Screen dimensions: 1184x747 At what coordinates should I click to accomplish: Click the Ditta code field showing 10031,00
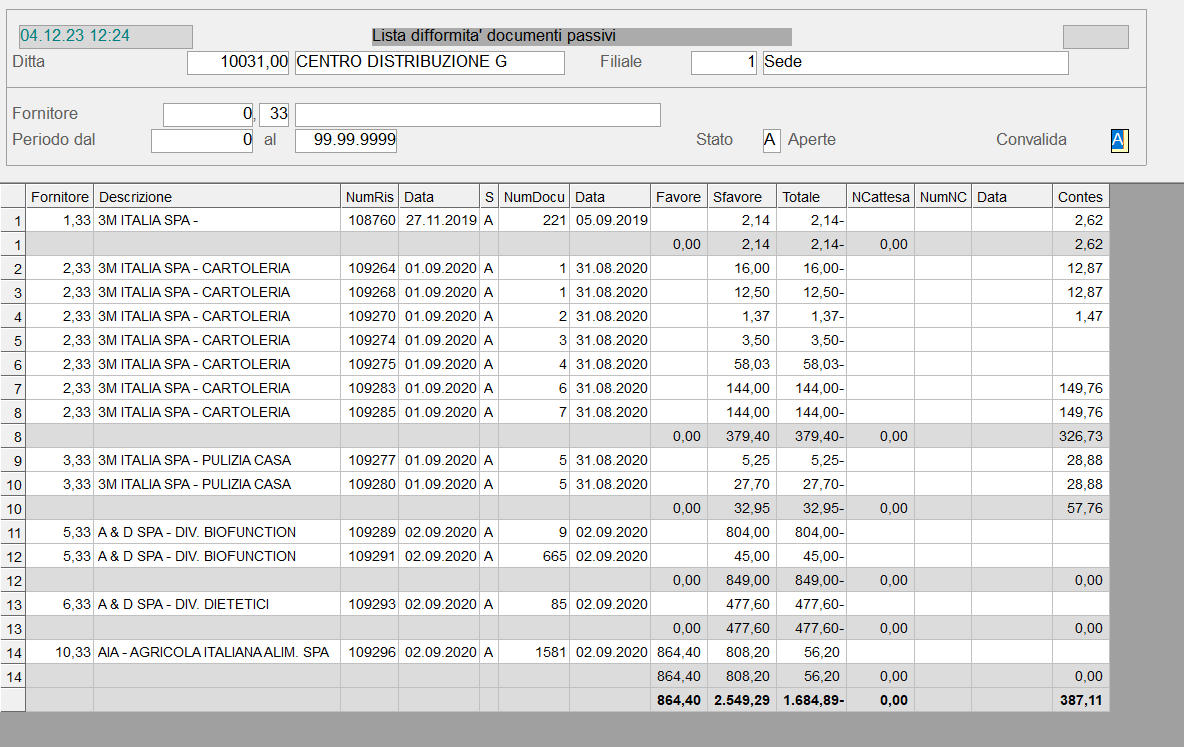pos(238,62)
